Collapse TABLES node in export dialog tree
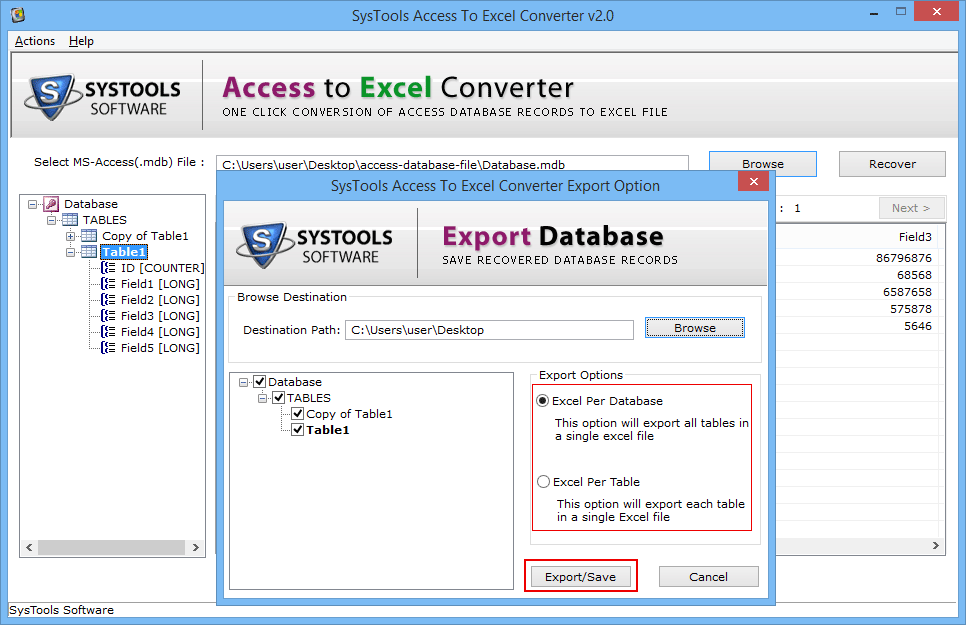Viewport: 966px width, 625px height. (262, 398)
